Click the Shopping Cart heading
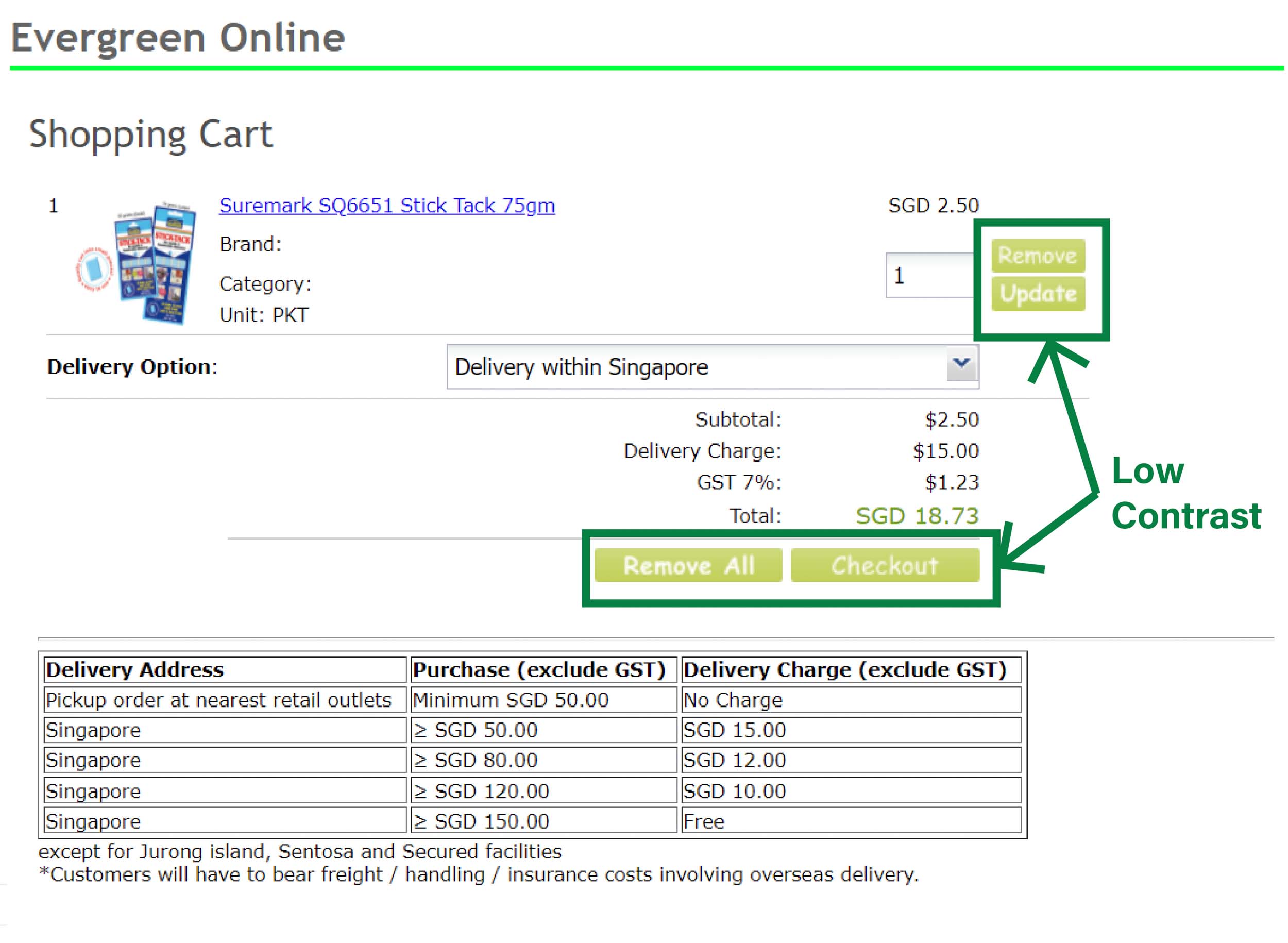 [x=150, y=134]
